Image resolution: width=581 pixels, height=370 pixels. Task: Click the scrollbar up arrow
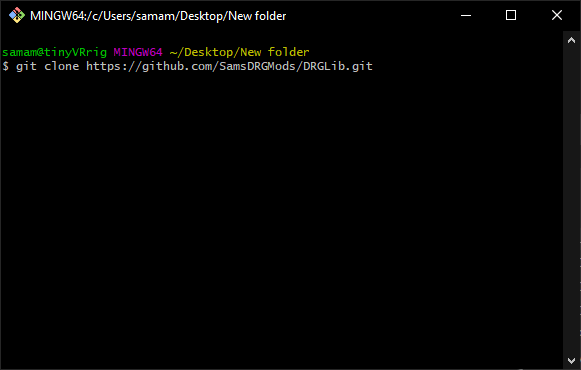(571, 40)
